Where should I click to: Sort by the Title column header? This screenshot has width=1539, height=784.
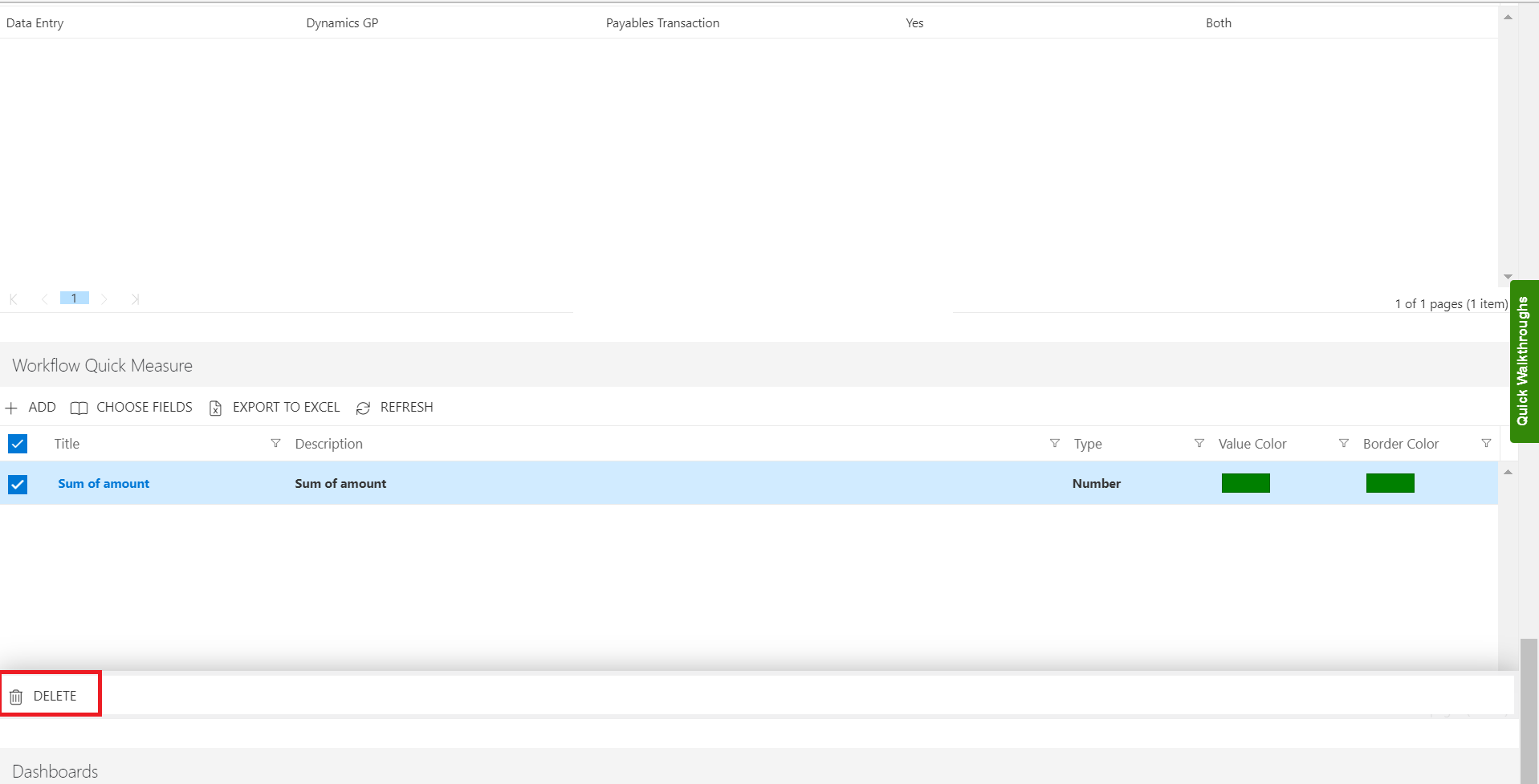[x=67, y=444]
